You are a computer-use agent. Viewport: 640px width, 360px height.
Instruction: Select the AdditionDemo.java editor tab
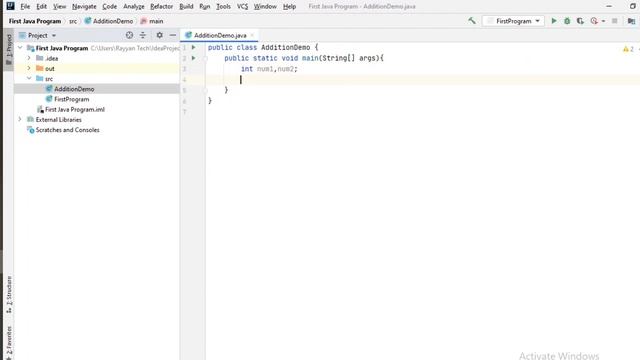(x=220, y=36)
